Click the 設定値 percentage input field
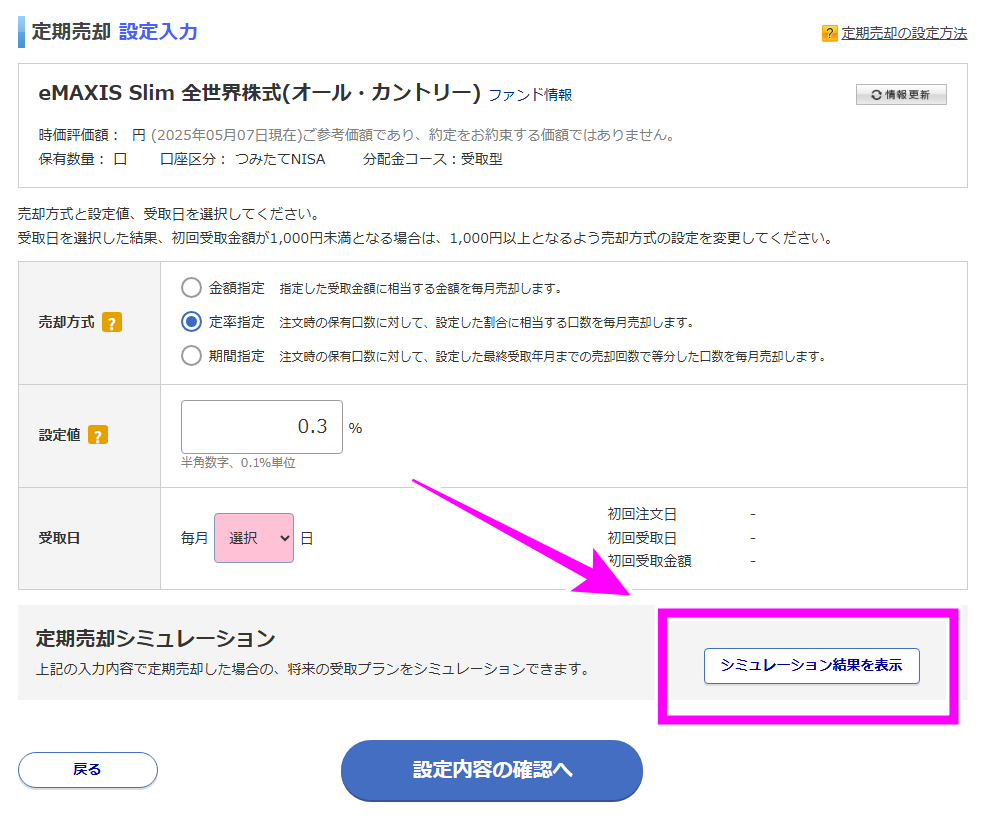Viewport: 982px width, 823px height. click(x=262, y=427)
